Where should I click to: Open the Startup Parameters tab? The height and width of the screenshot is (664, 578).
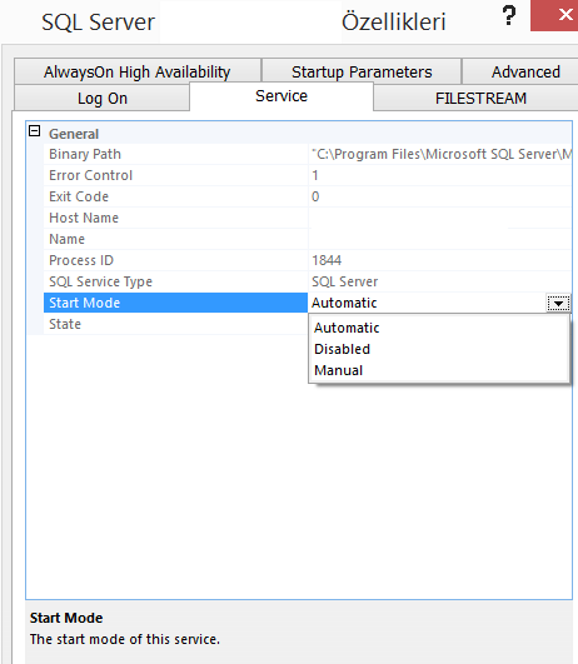pos(362,72)
